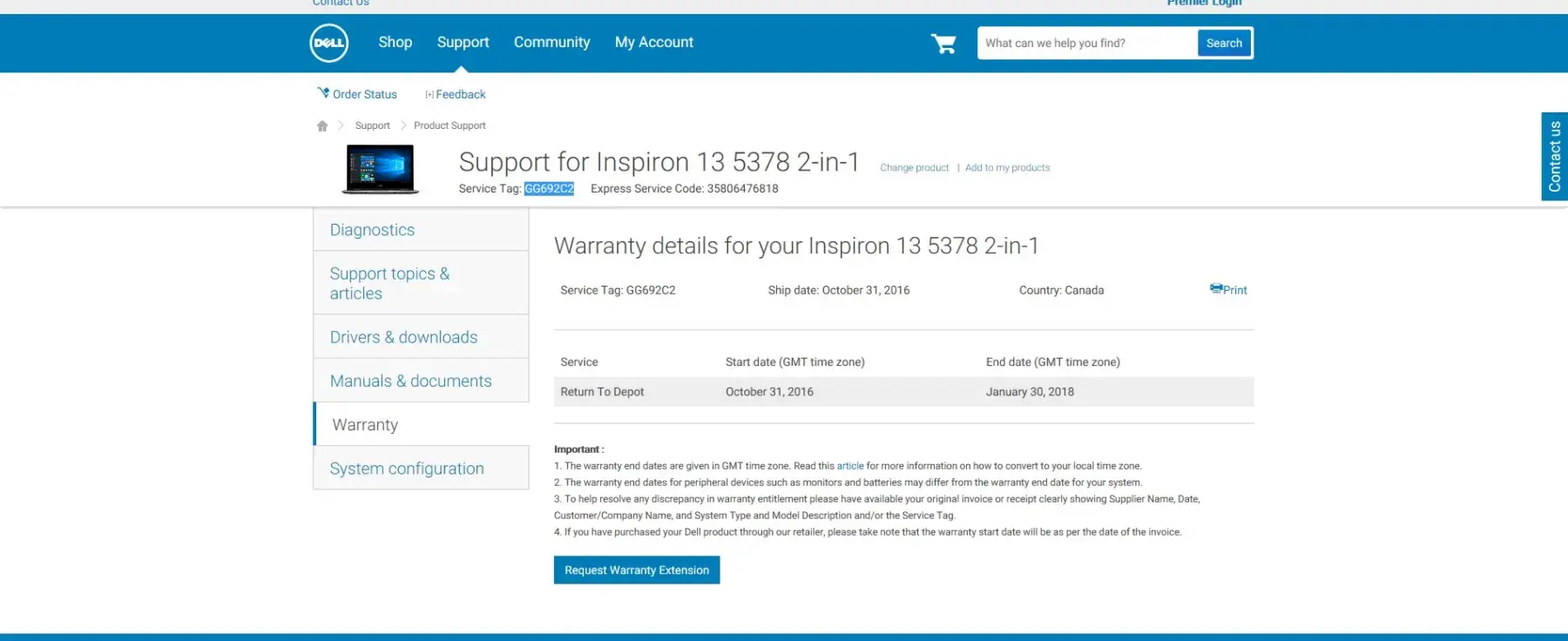Screen dimensions: 1568x641
Task: Open the shopping cart icon
Action: click(x=943, y=44)
